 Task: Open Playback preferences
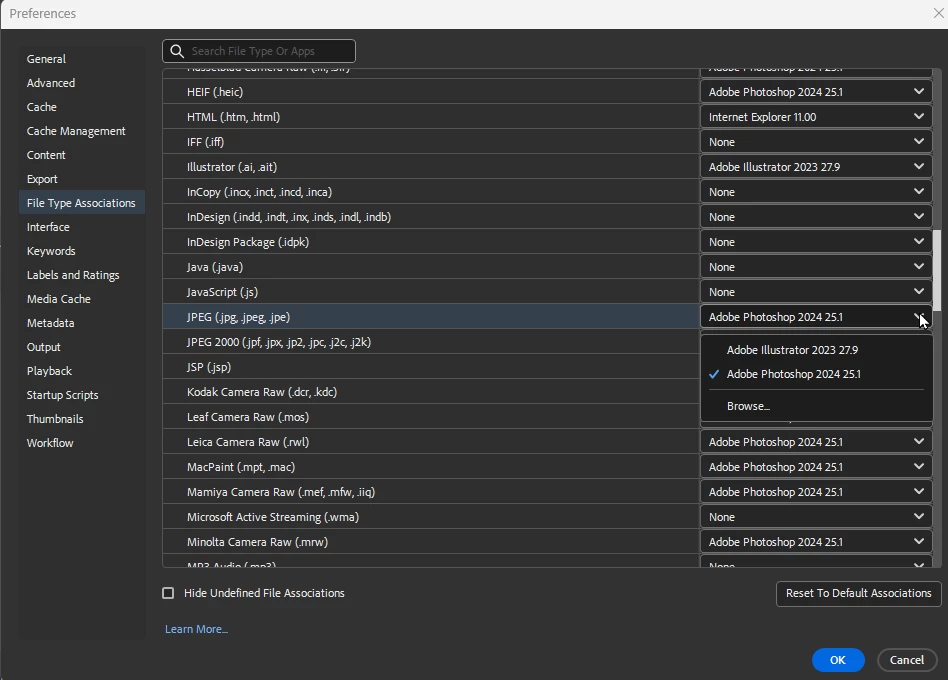(x=49, y=371)
